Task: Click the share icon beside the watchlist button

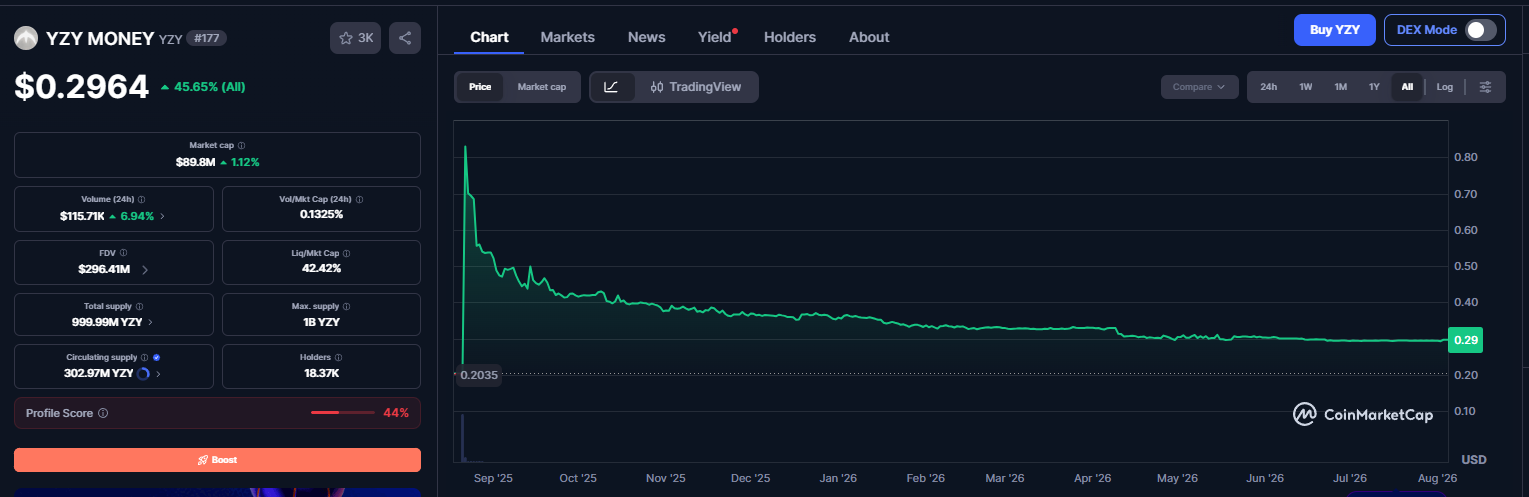Action: [405, 38]
